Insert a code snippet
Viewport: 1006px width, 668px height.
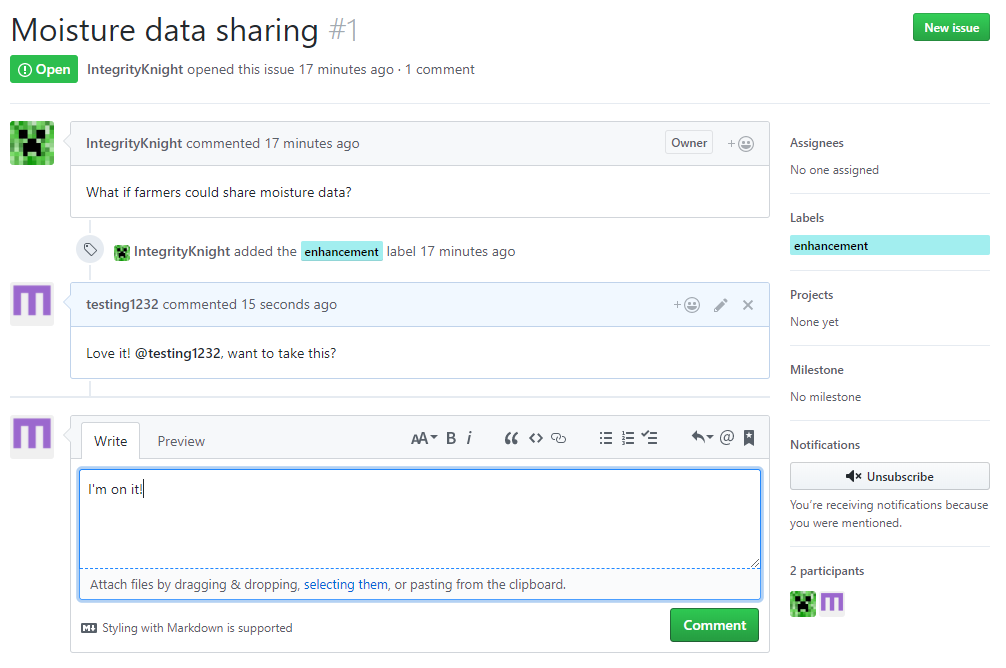click(535, 437)
